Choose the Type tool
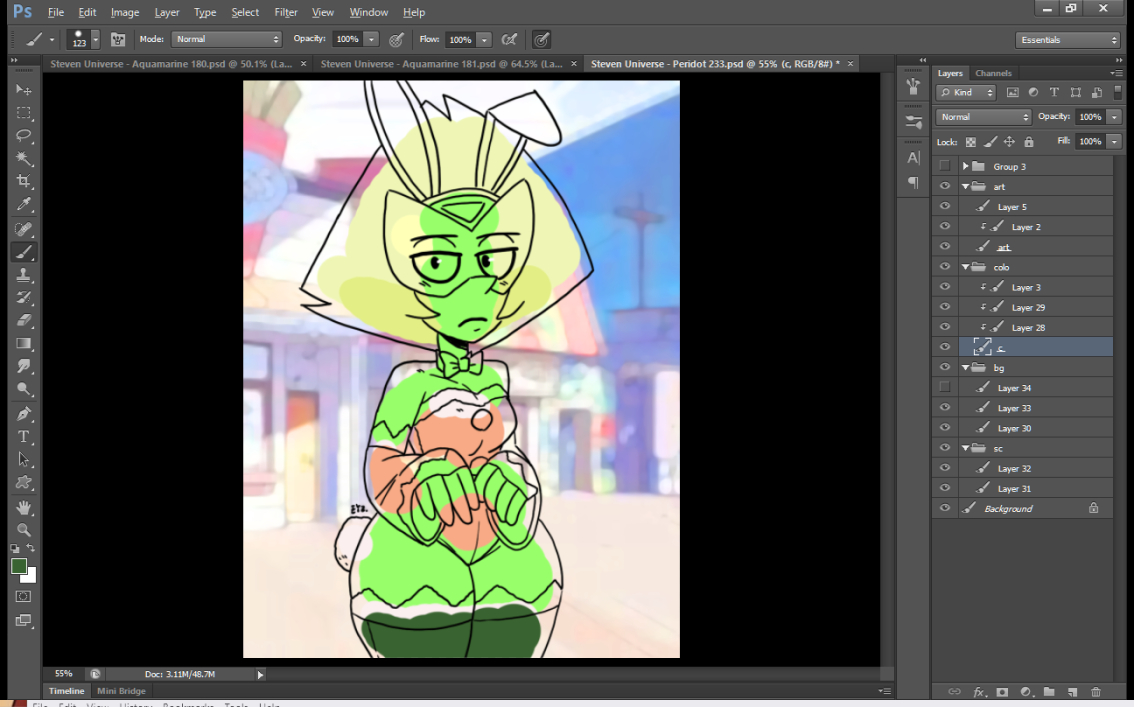The height and width of the screenshot is (707, 1134). pos(24,436)
